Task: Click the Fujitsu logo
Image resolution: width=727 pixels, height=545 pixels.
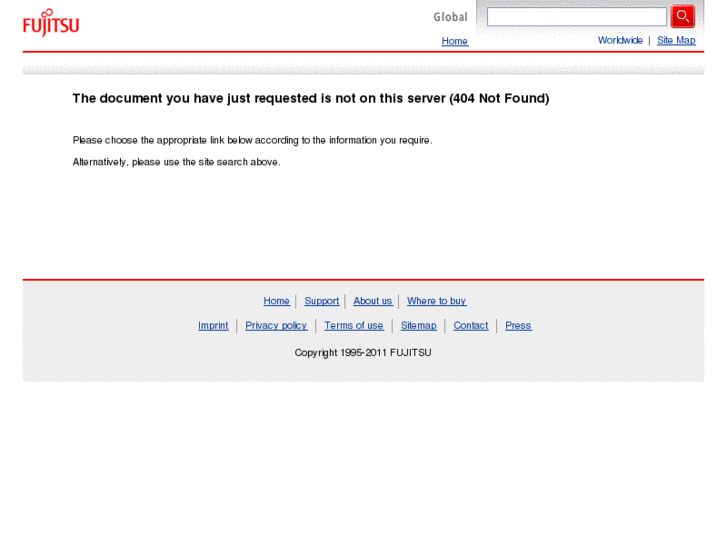Action: click(x=51, y=22)
